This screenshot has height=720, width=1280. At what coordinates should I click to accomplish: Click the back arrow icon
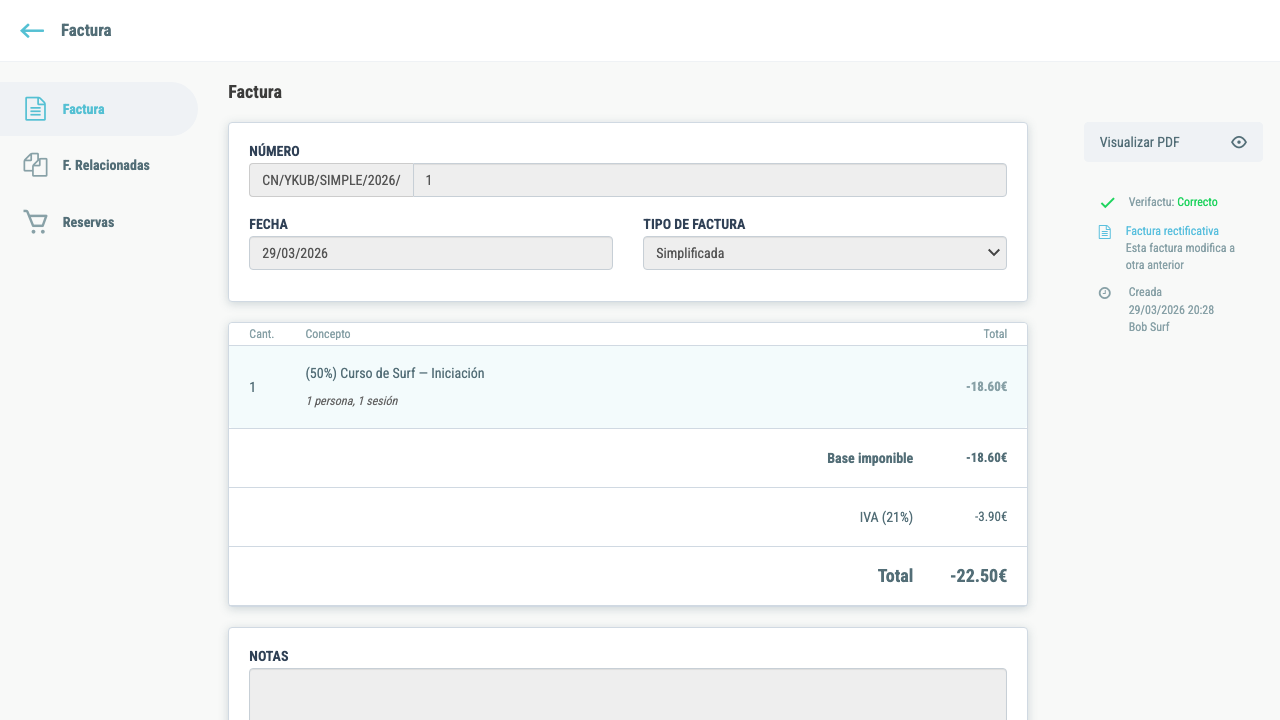tap(32, 31)
